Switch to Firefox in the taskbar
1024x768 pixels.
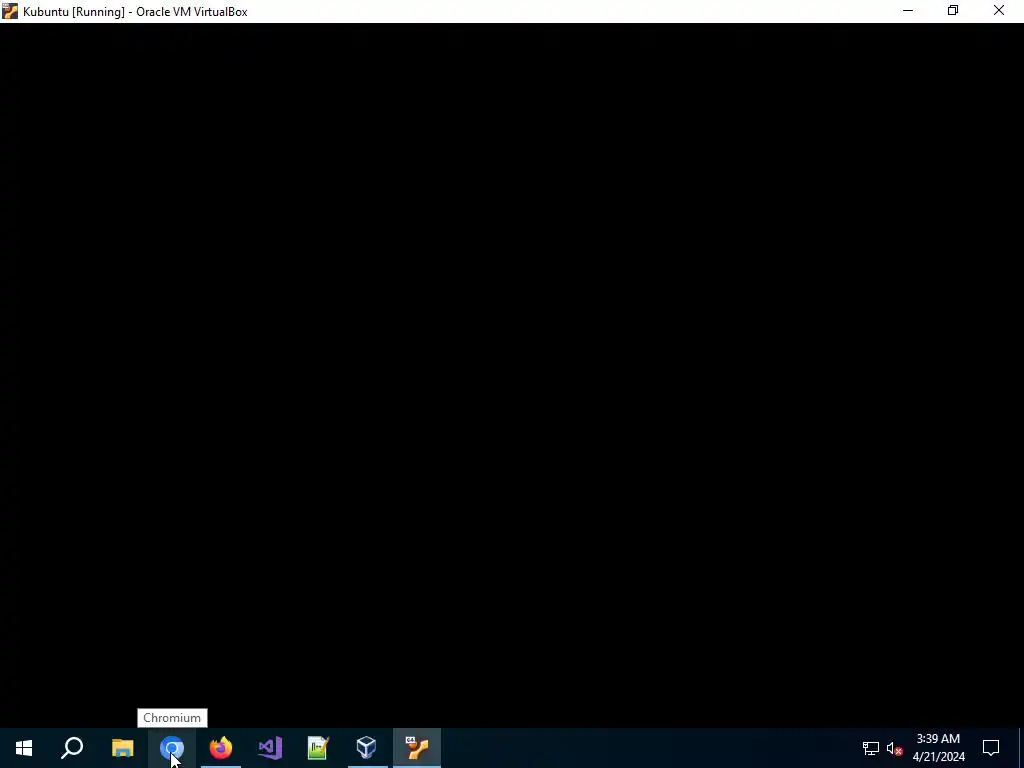click(x=221, y=748)
